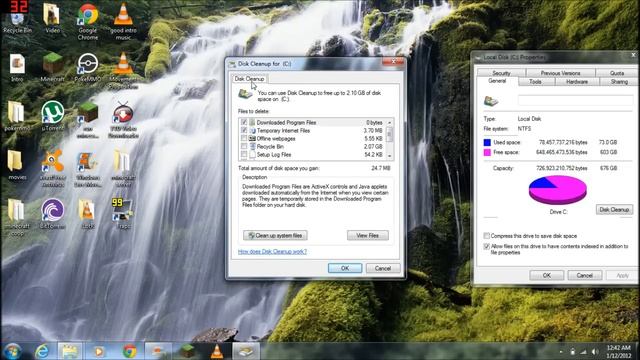Switch to the Security tab in Properties
640x360 pixels.
[502, 73]
